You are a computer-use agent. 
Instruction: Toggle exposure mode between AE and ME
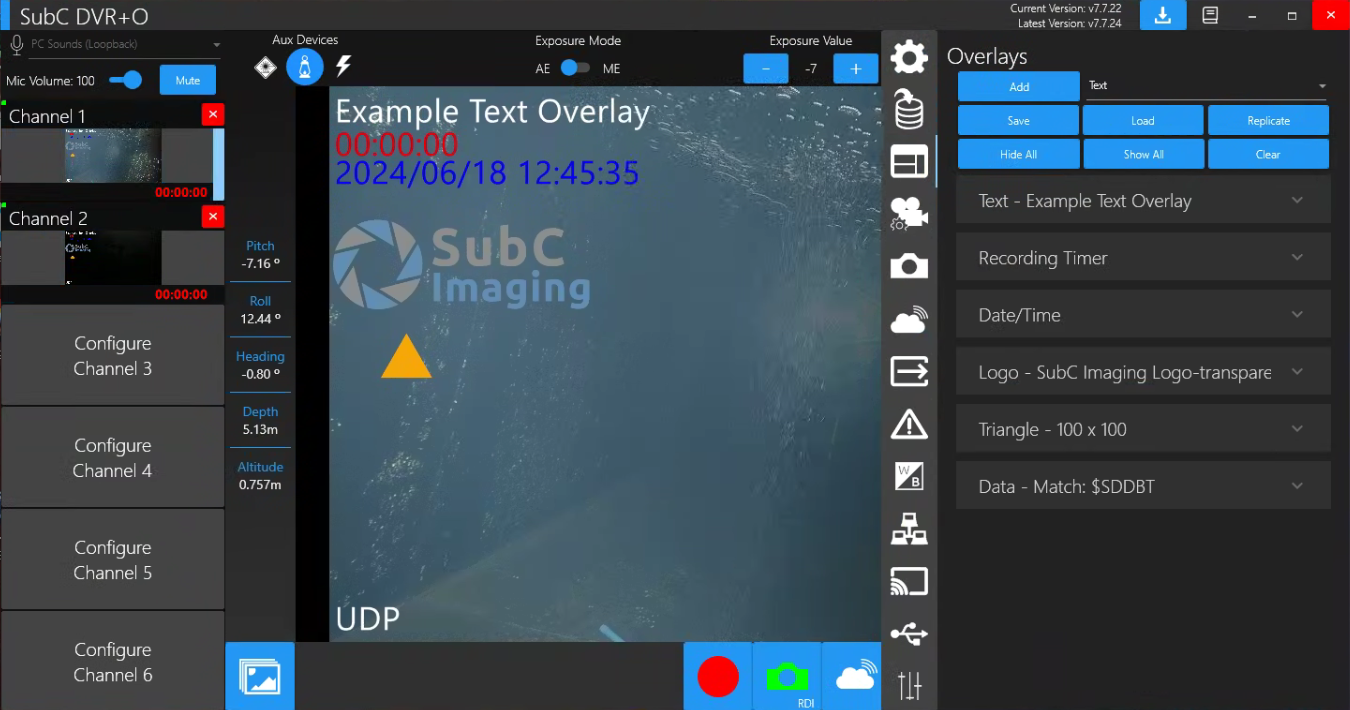point(575,68)
